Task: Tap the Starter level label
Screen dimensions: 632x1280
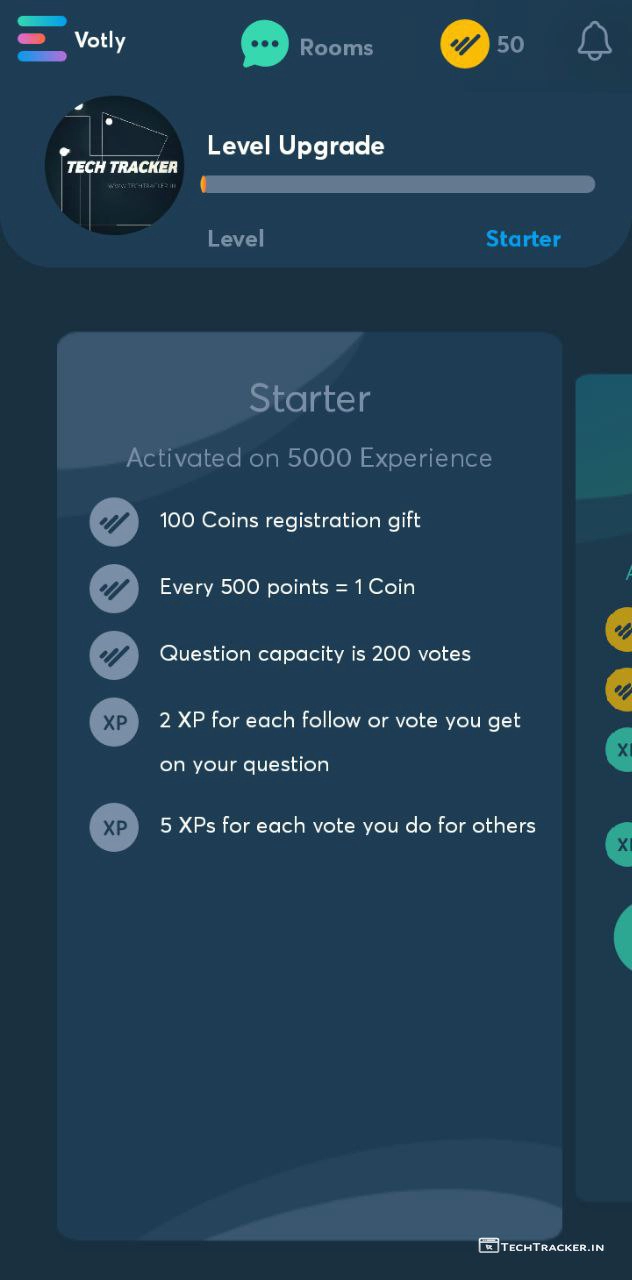Action: coord(523,239)
